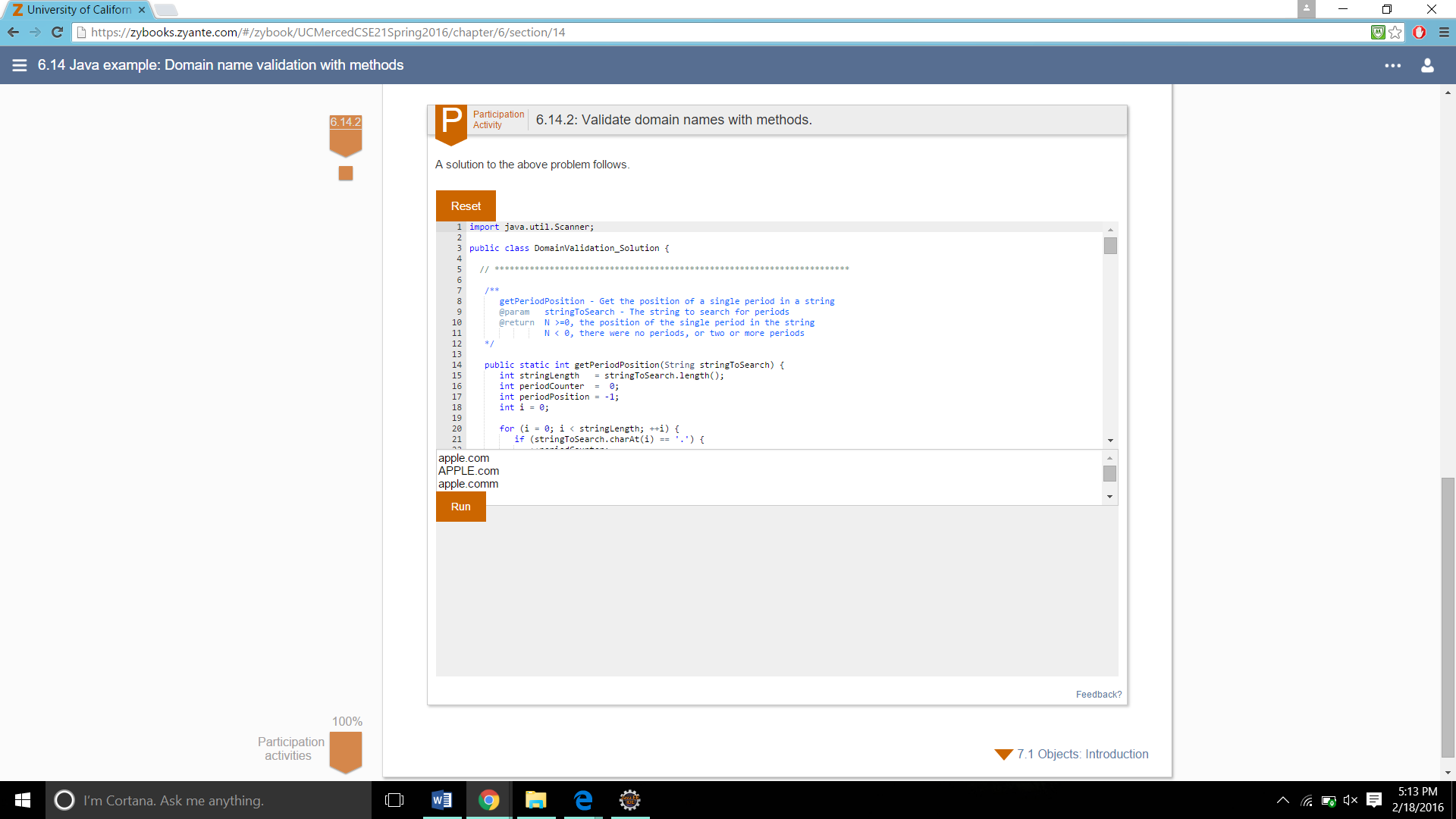This screenshot has height=819, width=1456.
Task: Open the zyBooks navigation hamburger menu
Action: point(19,65)
